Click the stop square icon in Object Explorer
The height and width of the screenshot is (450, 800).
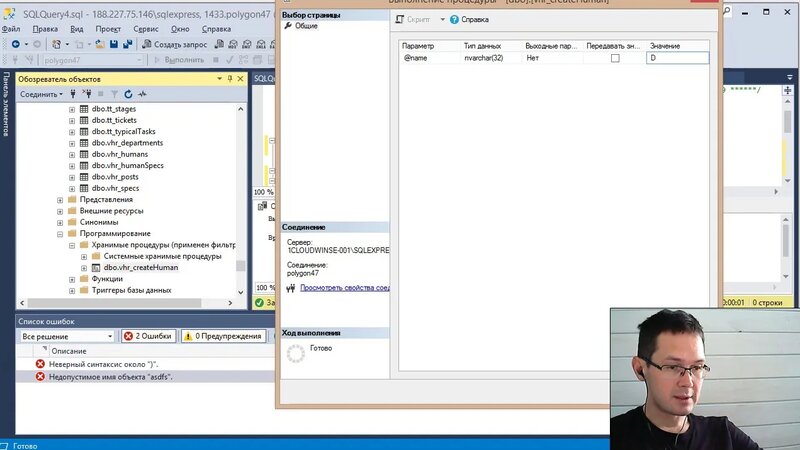pos(101,94)
